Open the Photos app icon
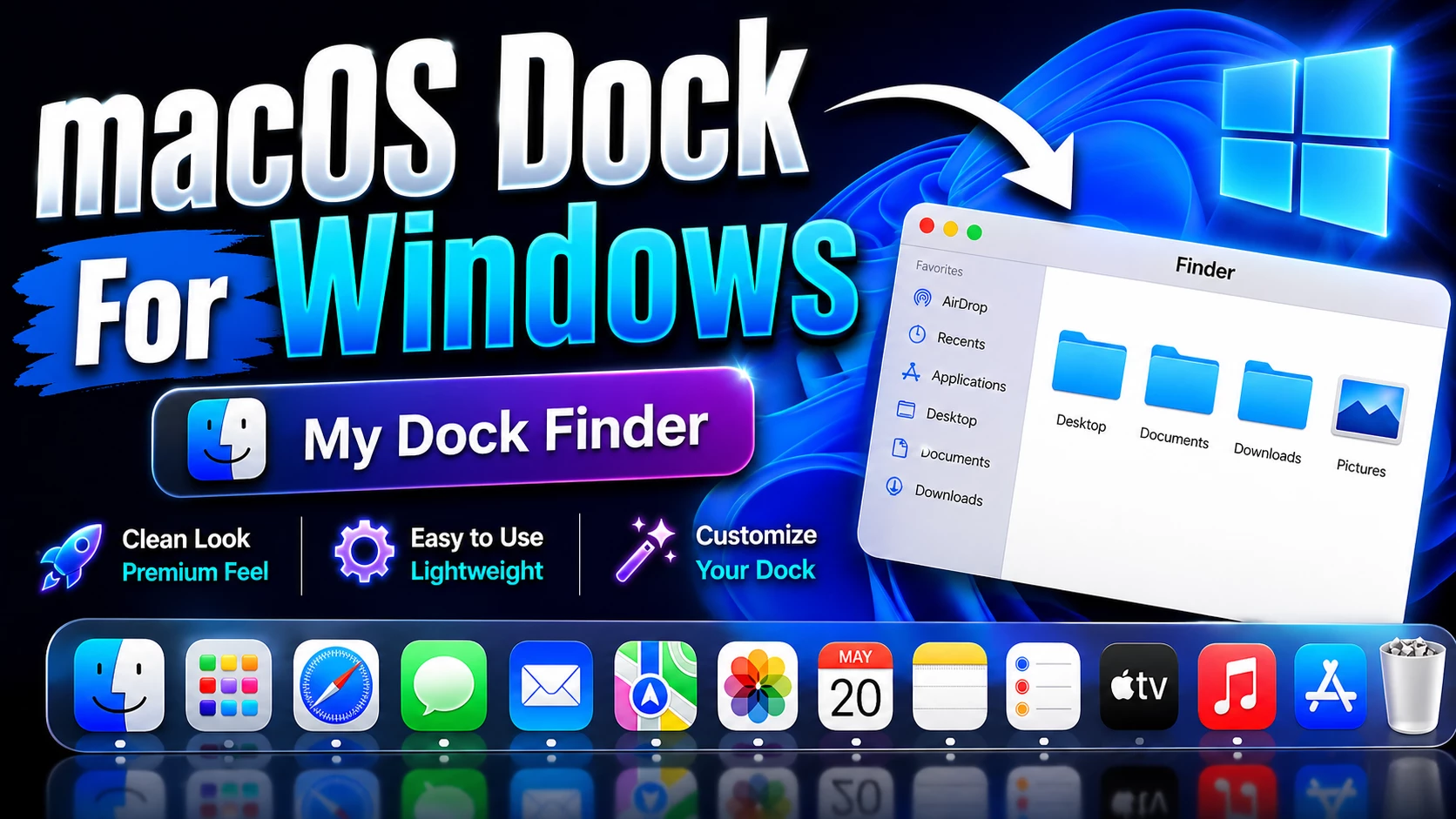 (x=758, y=685)
